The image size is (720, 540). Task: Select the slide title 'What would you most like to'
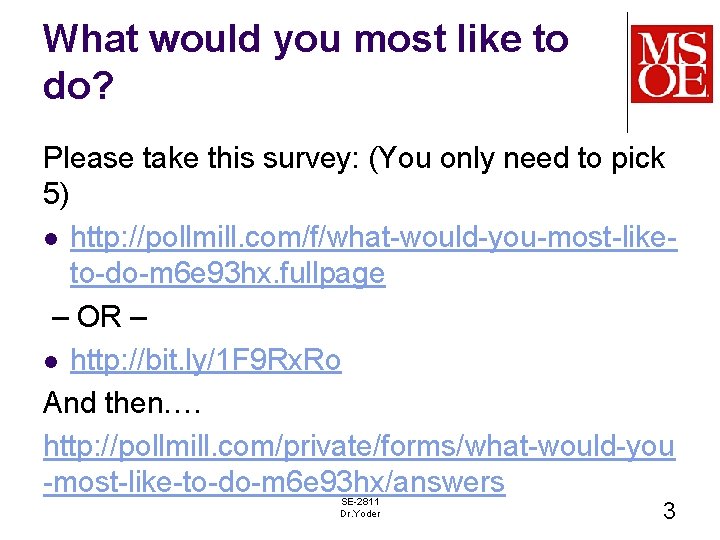pyautogui.click(x=306, y=40)
